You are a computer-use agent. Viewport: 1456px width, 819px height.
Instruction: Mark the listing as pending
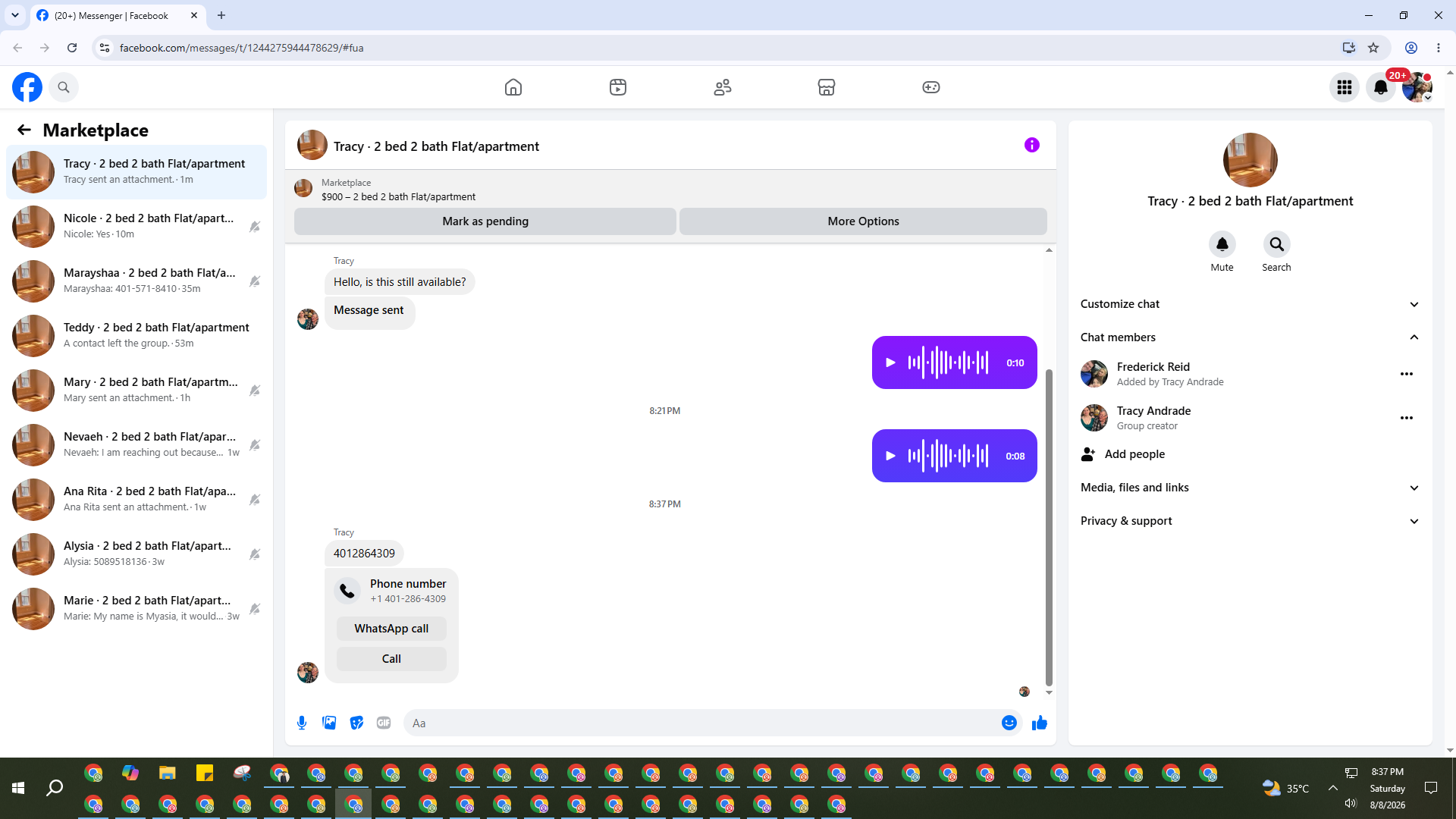click(485, 221)
